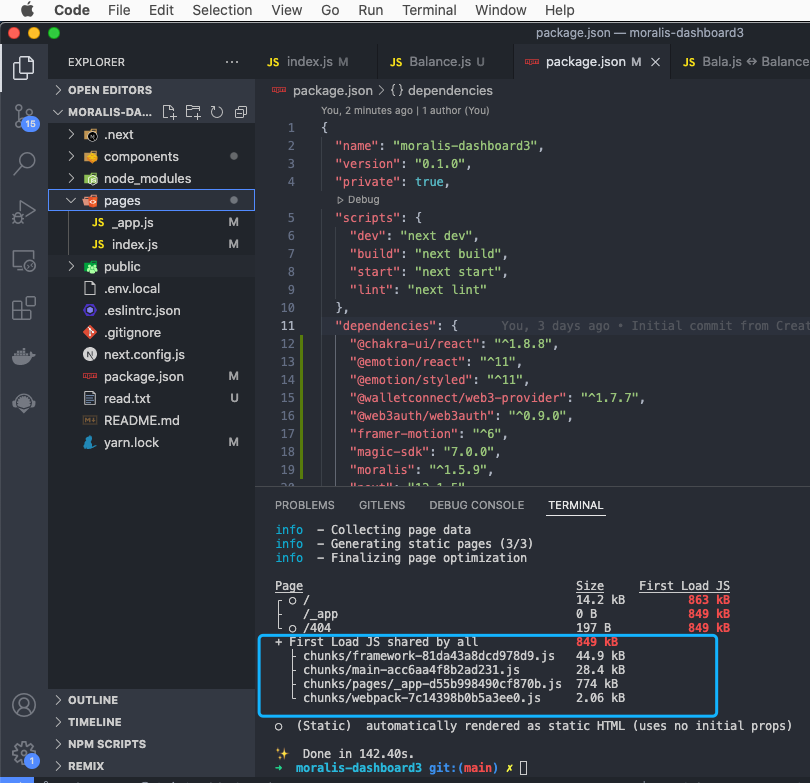The height and width of the screenshot is (783, 810).
Task: Click the Debug code lens above scripts
Action: 358,199
